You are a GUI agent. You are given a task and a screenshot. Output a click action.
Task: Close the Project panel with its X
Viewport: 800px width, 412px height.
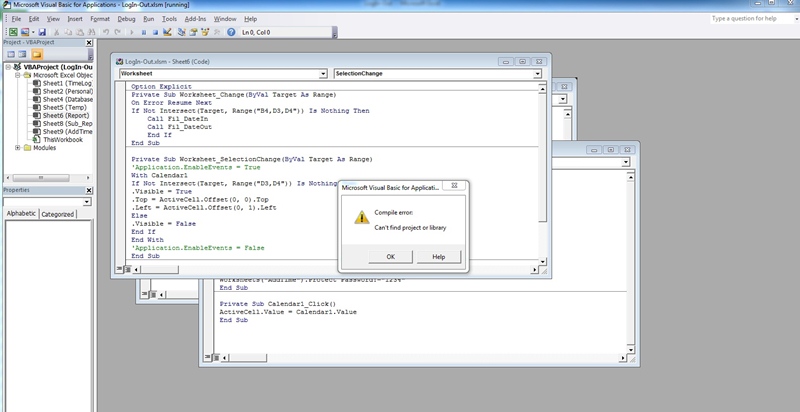pyautogui.click(x=90, y=44)
